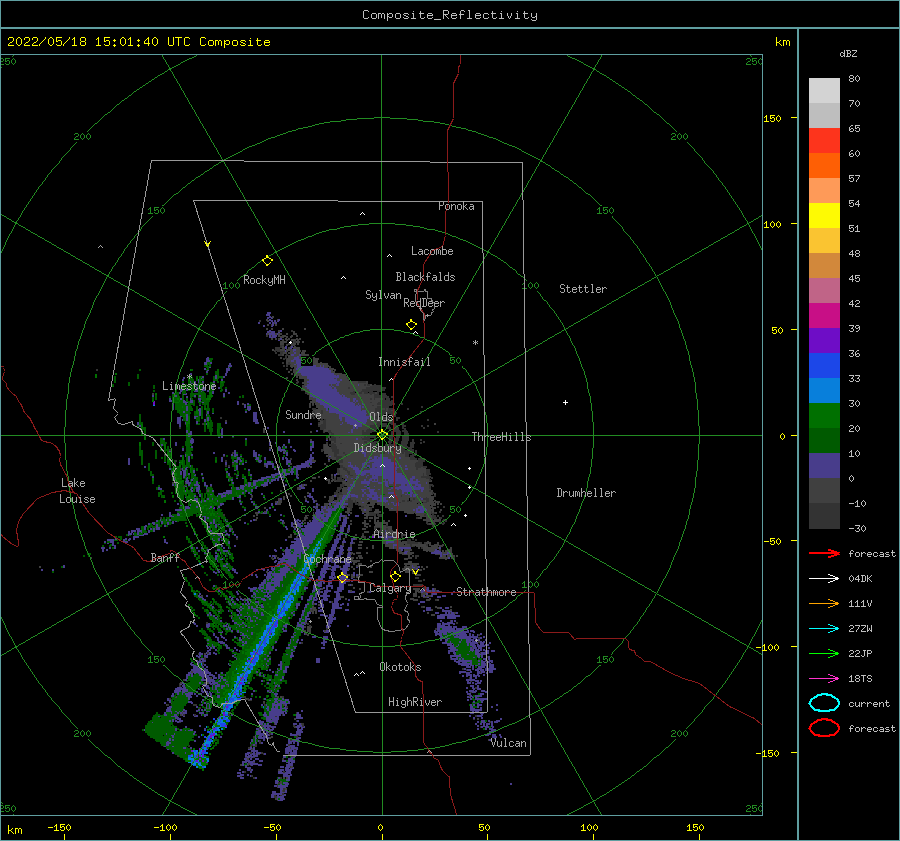Image resolution: width=900 pixels, height=841 pixels.
Task: Click the magenta 18TS arrow in legend
Action: tap(824, 679)
